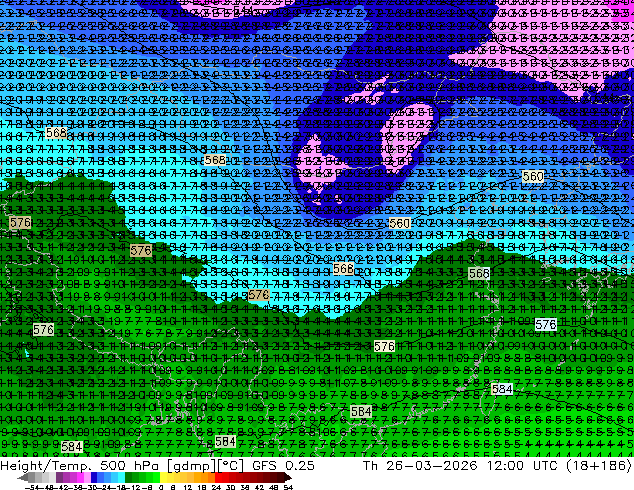Click the dark blue legend swatch

[94, 478]
